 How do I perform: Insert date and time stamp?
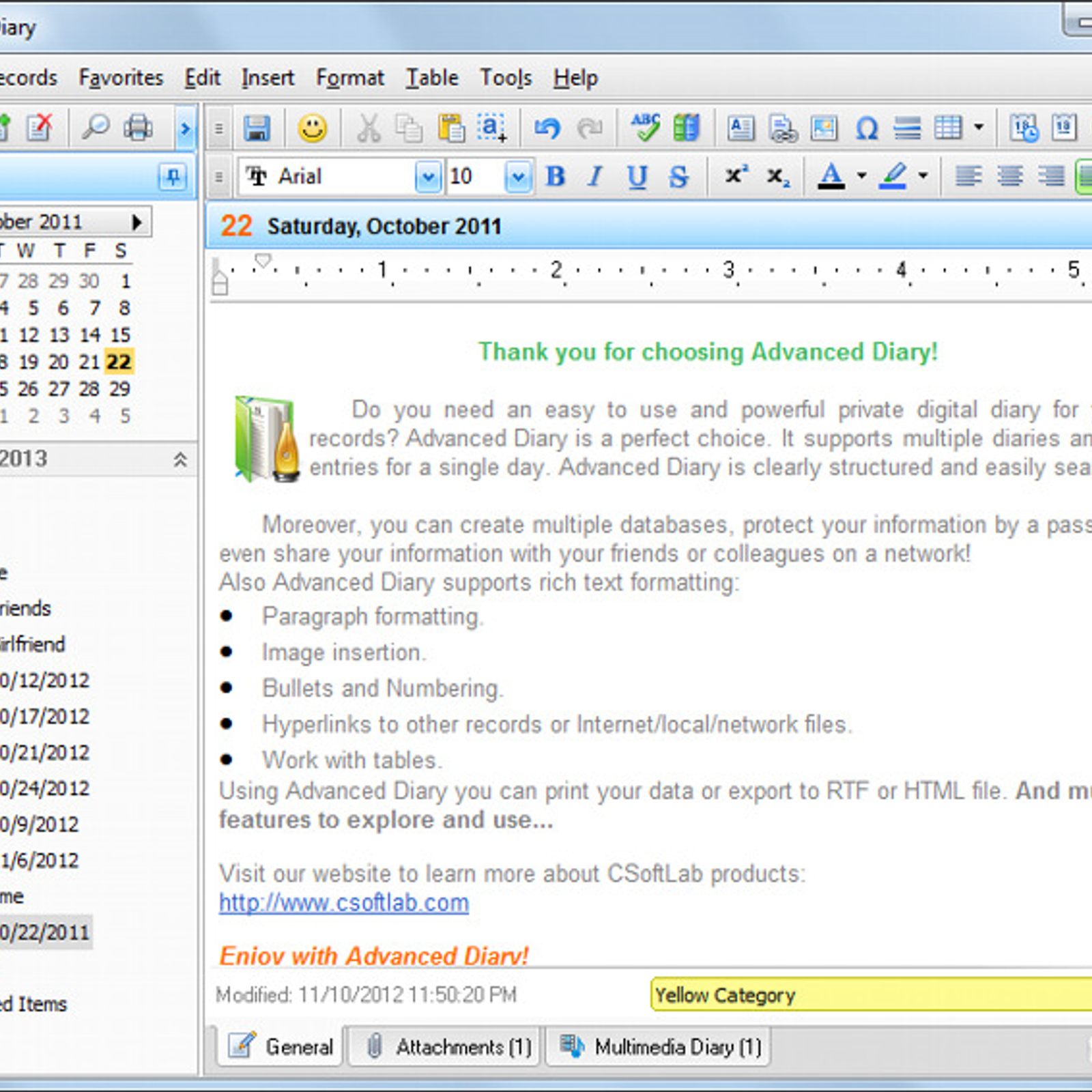click(x=1024, y=128)
